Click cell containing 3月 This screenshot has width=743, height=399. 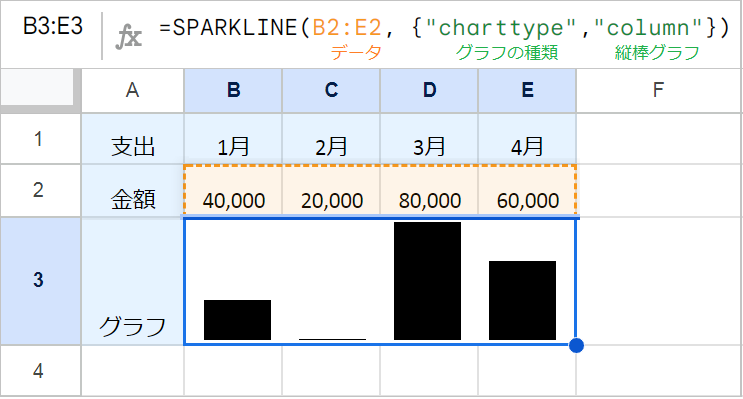(429, 139)
